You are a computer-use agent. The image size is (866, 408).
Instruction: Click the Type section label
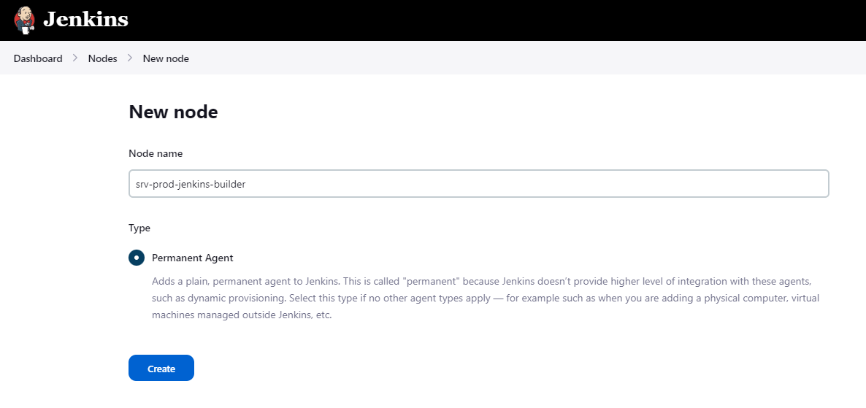pyautogui.click(x=140, y=228)
